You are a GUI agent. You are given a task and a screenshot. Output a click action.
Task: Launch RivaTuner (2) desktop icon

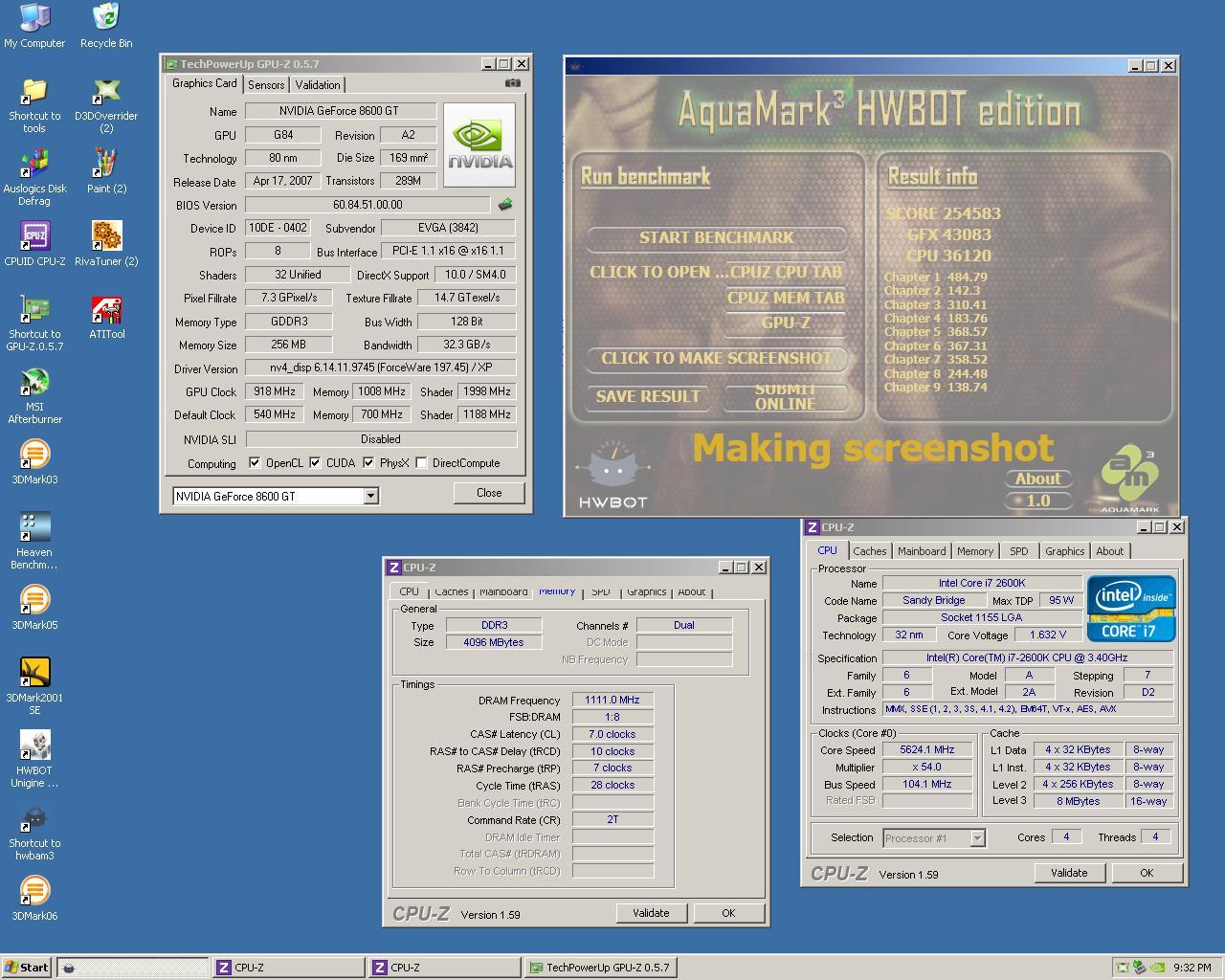coord(106,244)
